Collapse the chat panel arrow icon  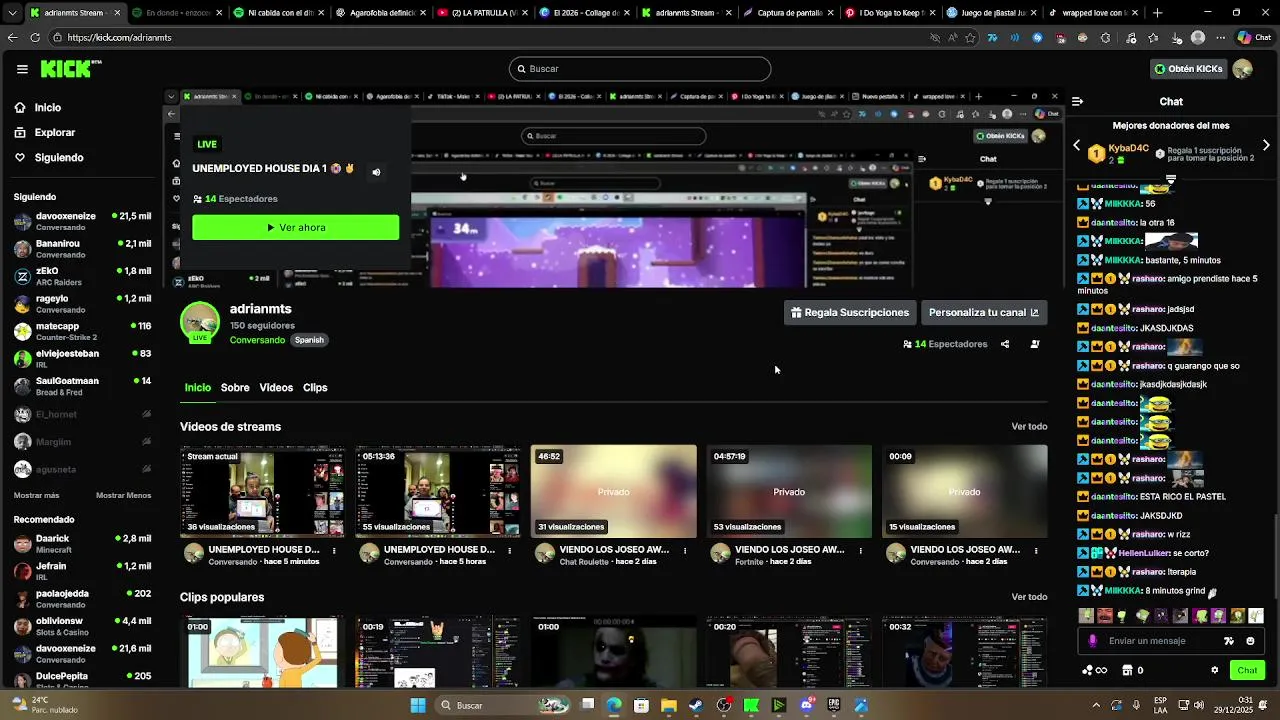point(1077,101)
